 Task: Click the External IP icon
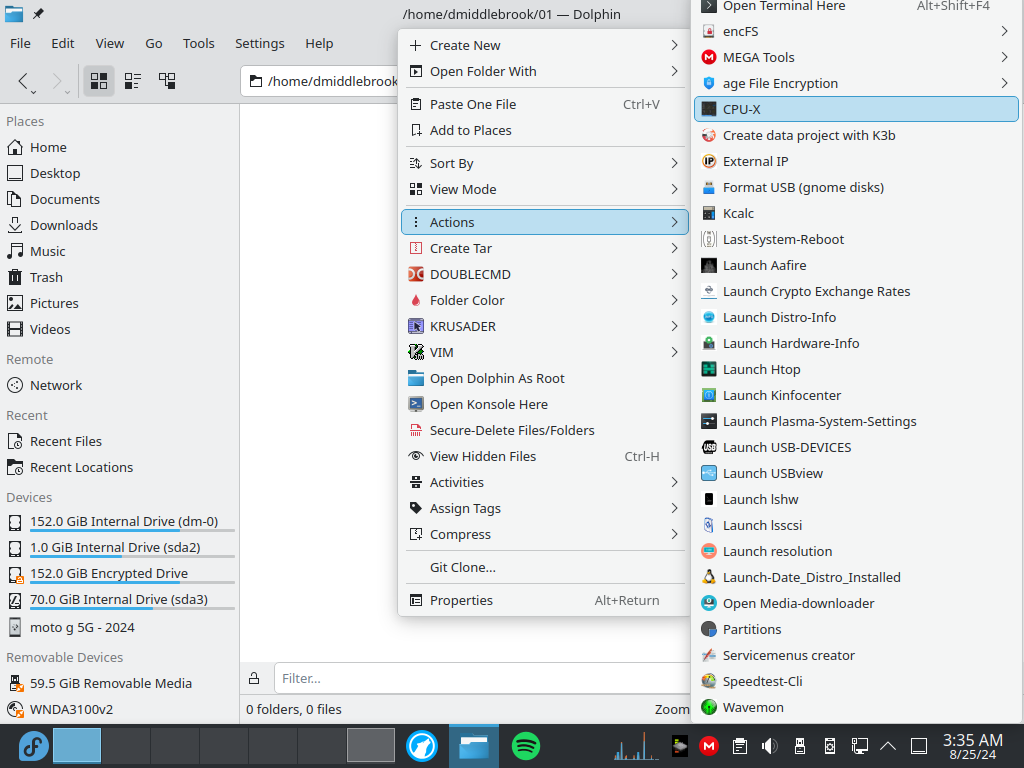(709, 161)
